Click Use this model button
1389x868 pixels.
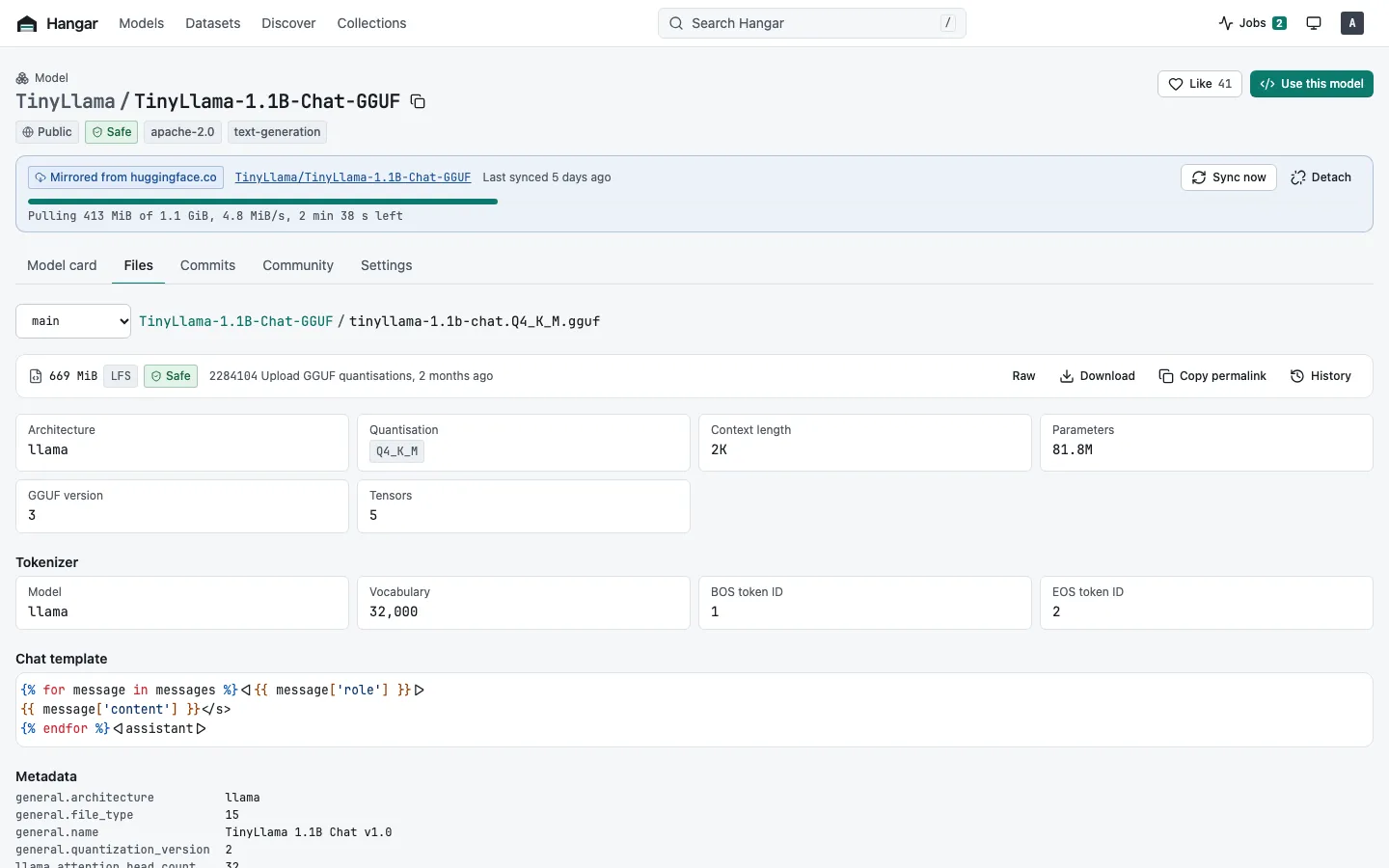pos(1312,84)
